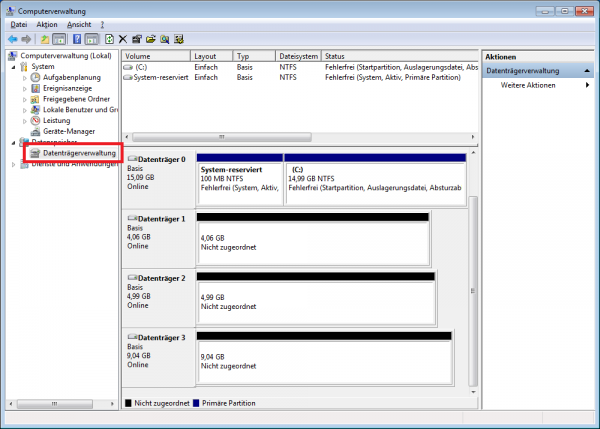Click Weitere Aktionen in Aktionen pane

click(528, 85)
